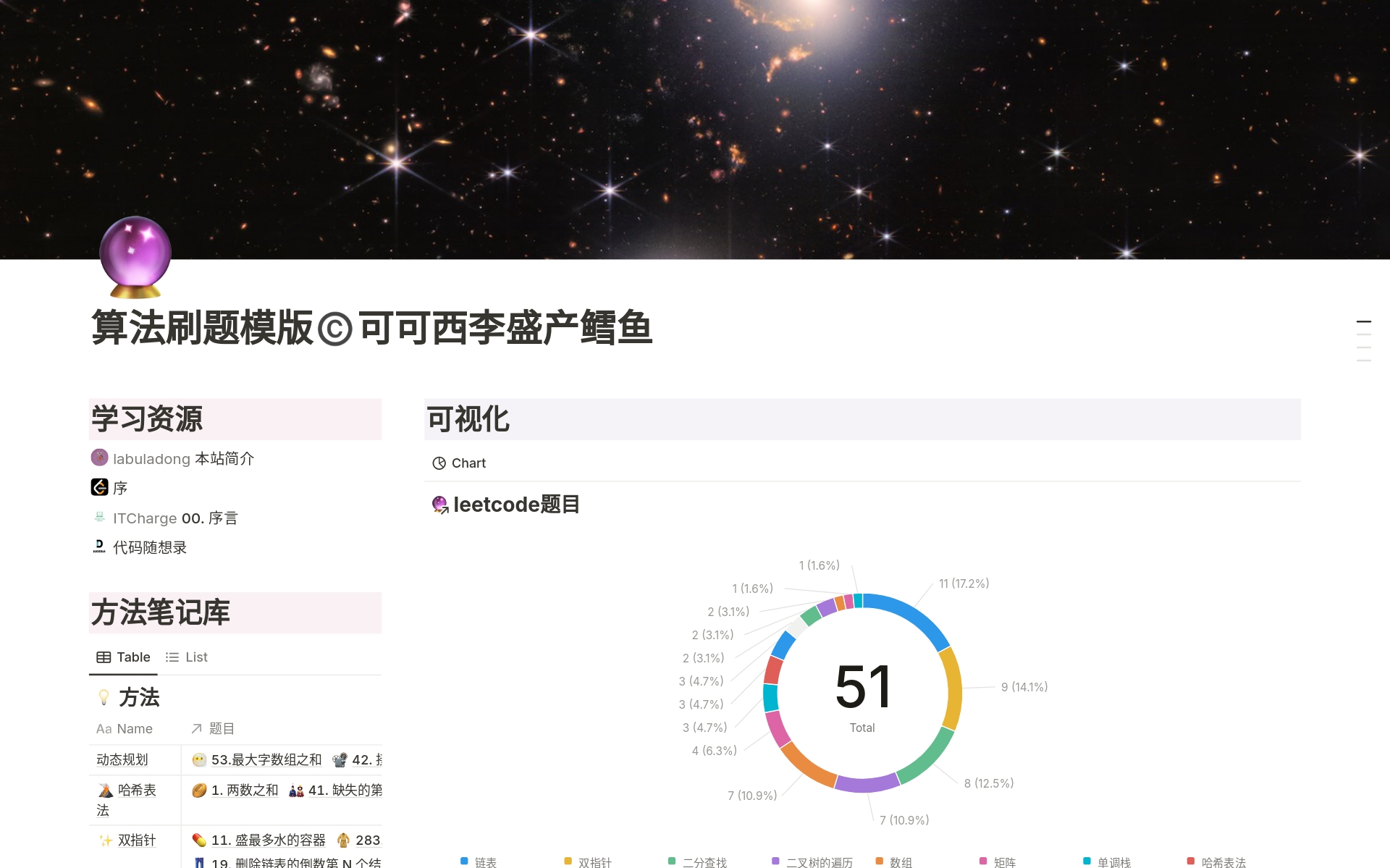This screenshot has height=868, width=1390.
Task: Open the 1. 两数之和 related page
Action: [244, 791]
